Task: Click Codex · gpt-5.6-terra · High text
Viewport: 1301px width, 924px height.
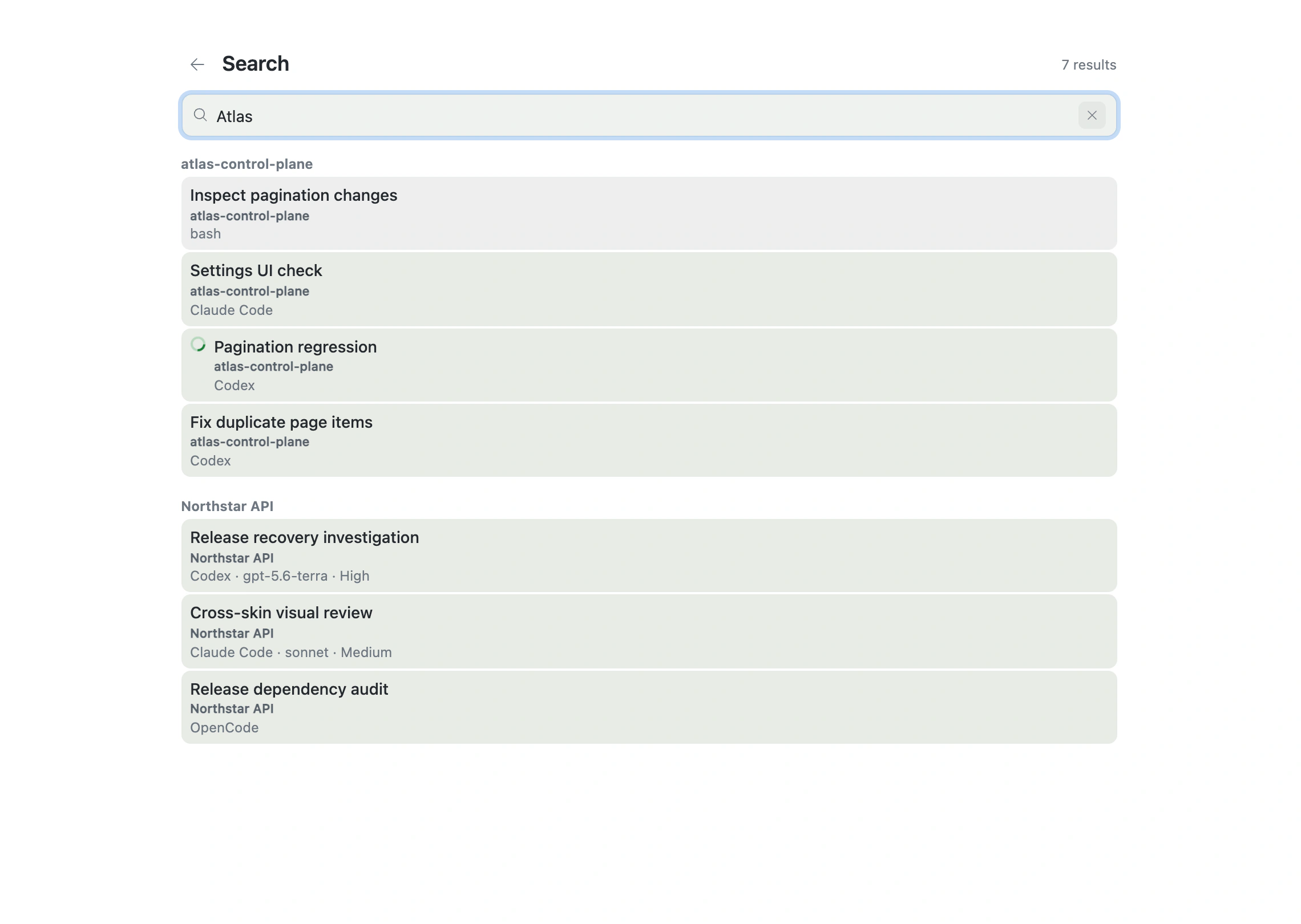Action: [280, 576]
